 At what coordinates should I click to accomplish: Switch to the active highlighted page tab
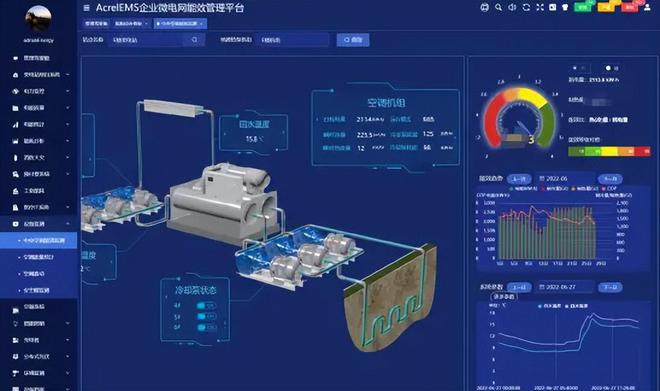click(180, 24)
